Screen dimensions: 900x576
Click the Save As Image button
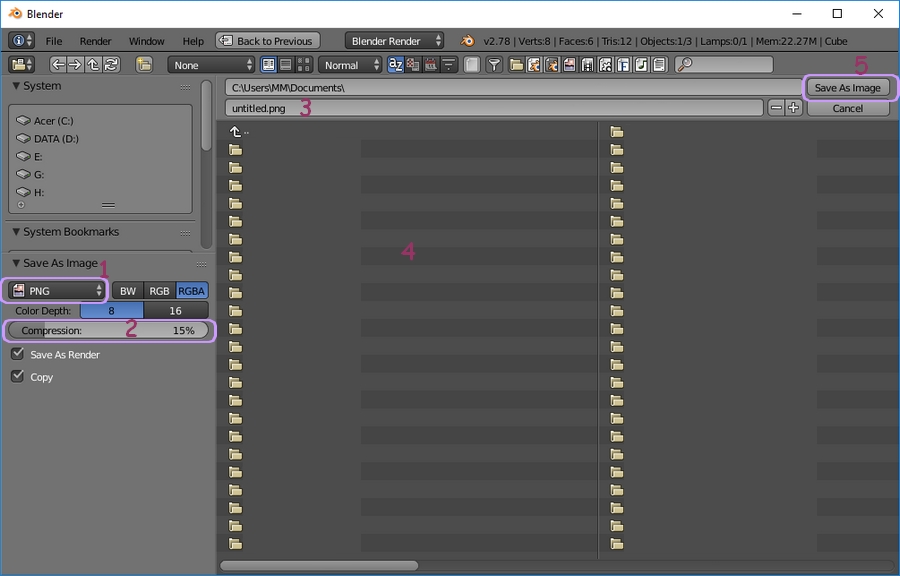tap(847, 88)
